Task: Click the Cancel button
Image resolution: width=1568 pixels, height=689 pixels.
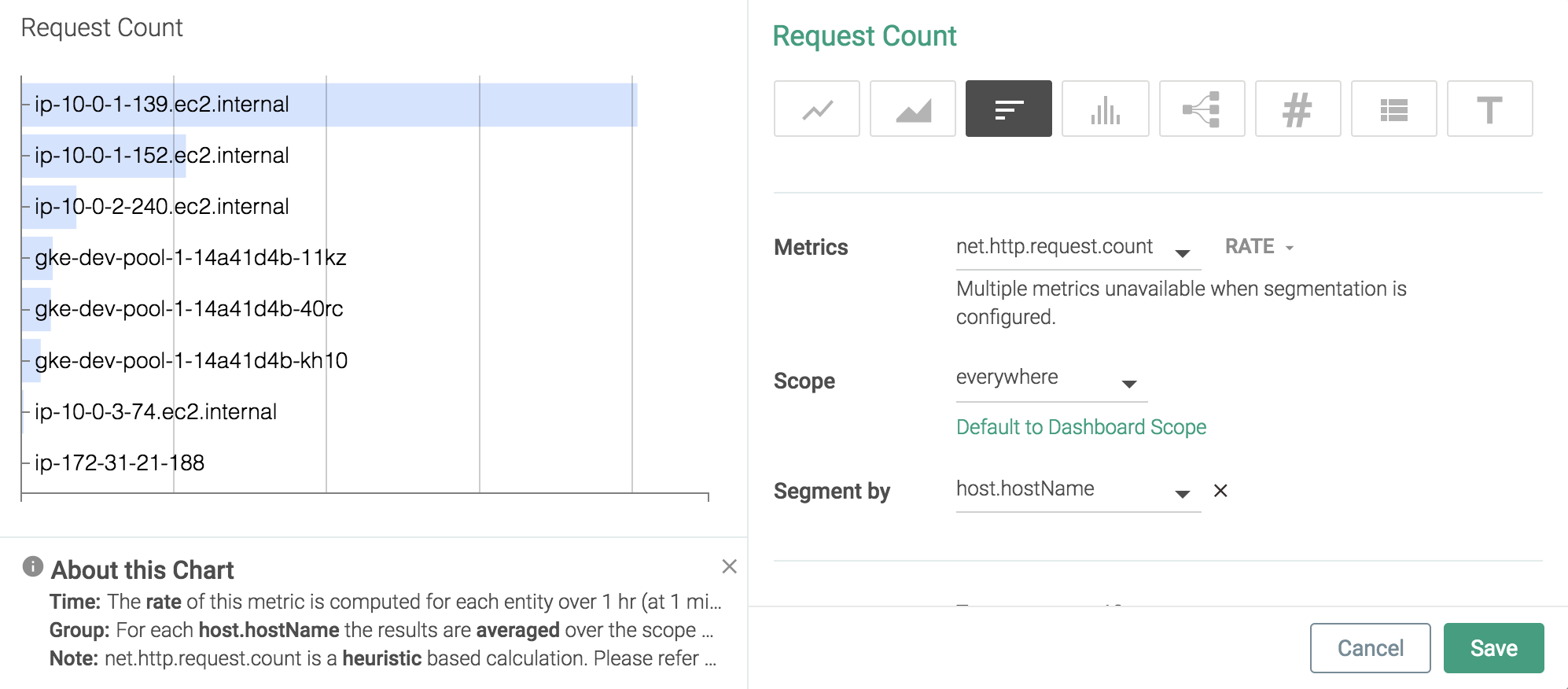Action: [1370, 648]
